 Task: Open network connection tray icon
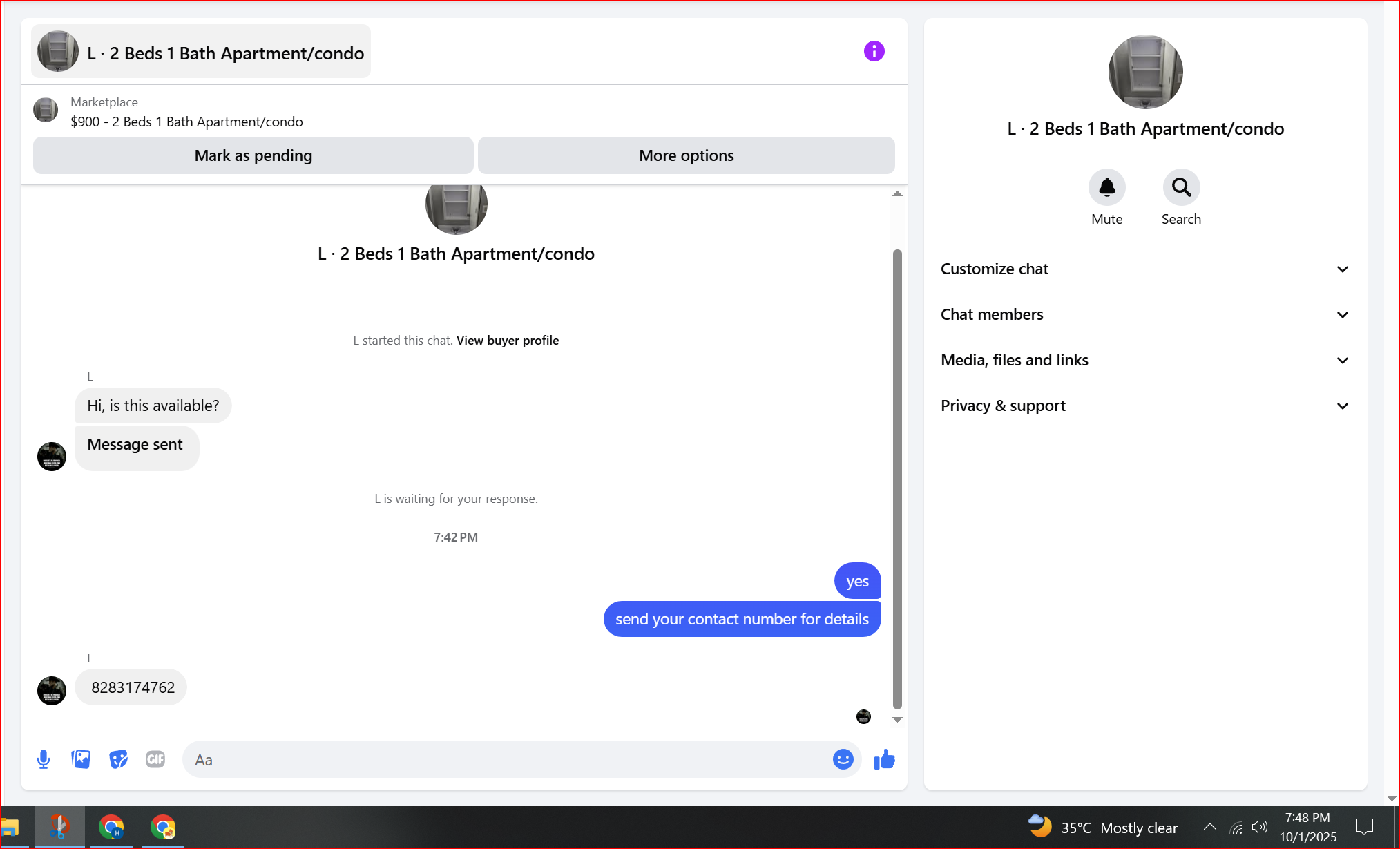[x=1236, y=827]
